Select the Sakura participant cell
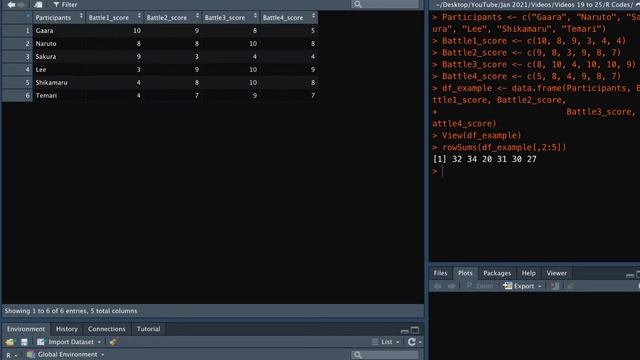Viewport: 640px width, 360px height. (59, 57)
